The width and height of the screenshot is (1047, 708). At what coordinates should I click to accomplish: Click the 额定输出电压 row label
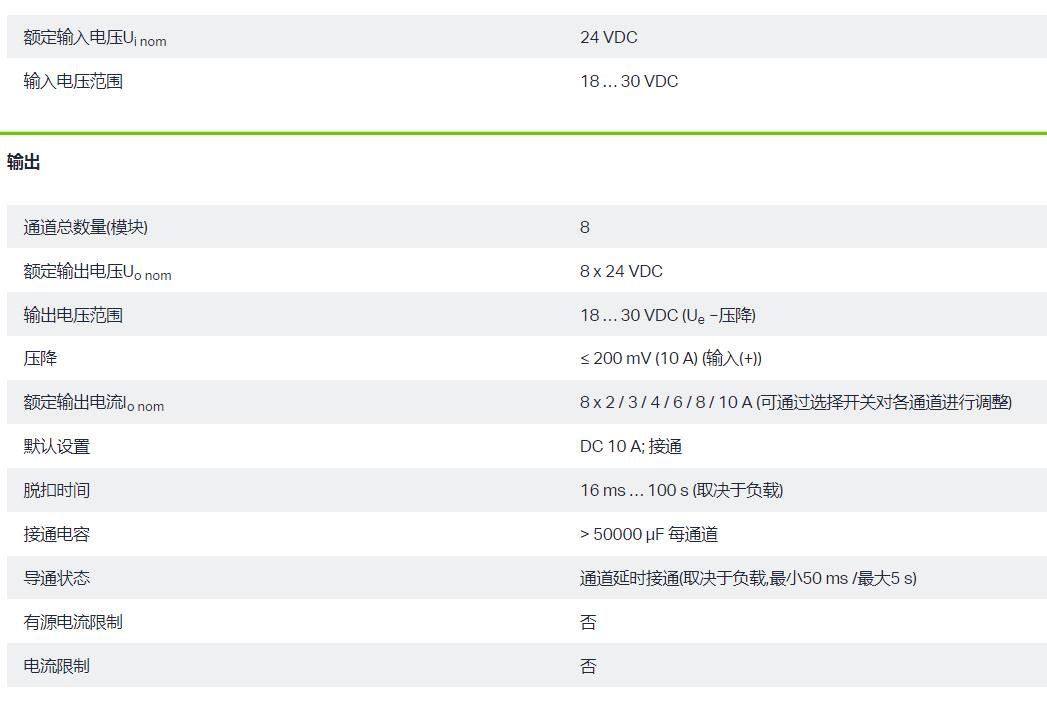pyautogui.click(x=97, y=272)
